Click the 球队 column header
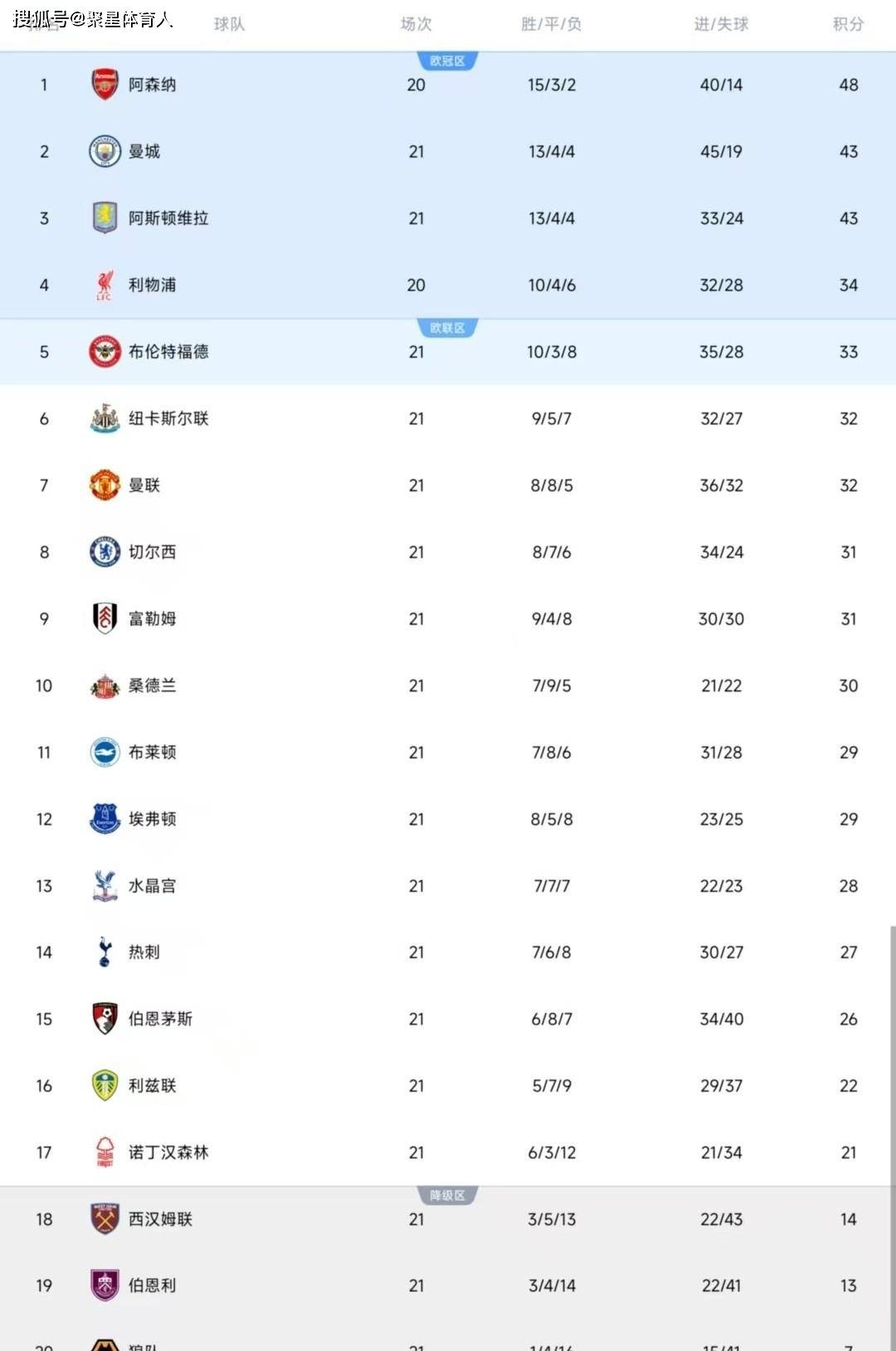896x1351 pixels. pos(229,24)
